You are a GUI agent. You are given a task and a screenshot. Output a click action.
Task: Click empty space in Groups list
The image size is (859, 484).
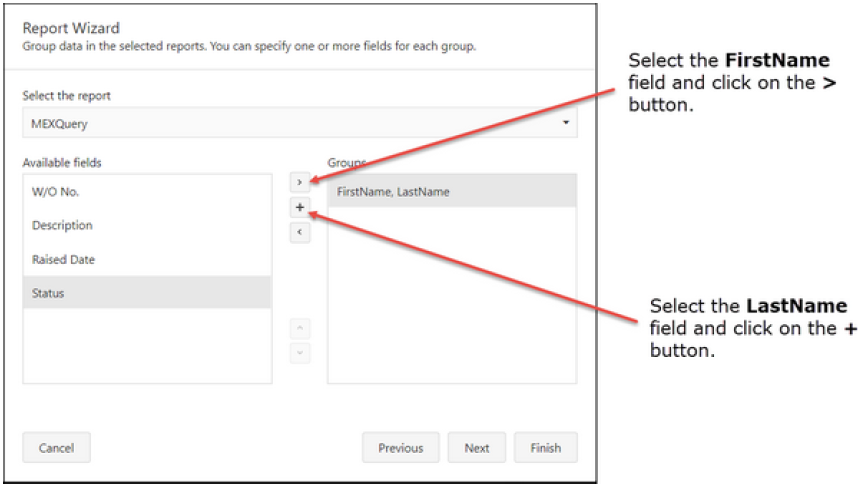(x=451, y=300)
